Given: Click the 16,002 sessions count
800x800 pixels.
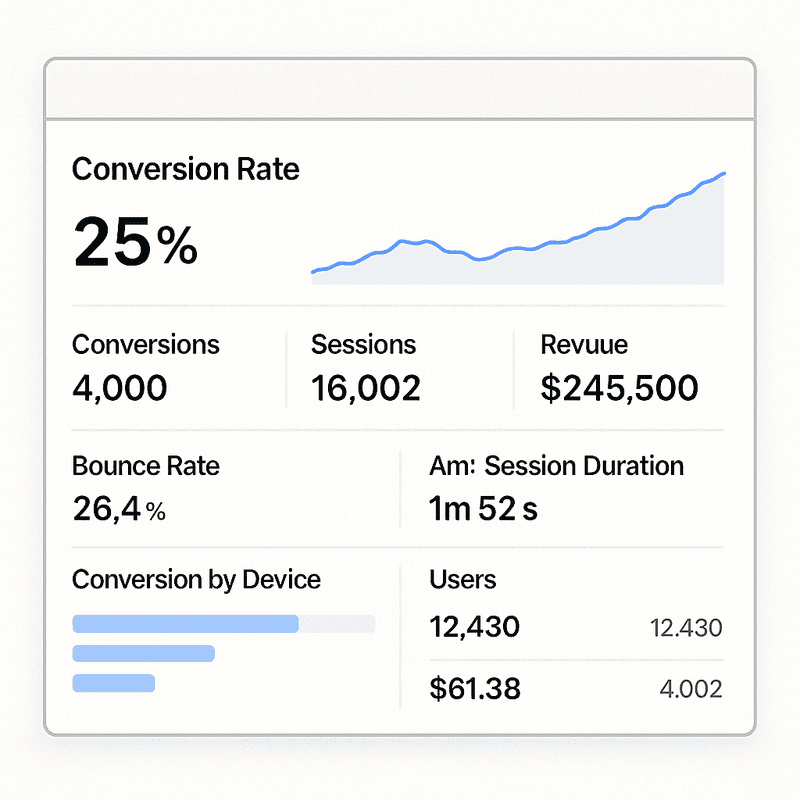Looking at the screenshot, I should point(365,387).
